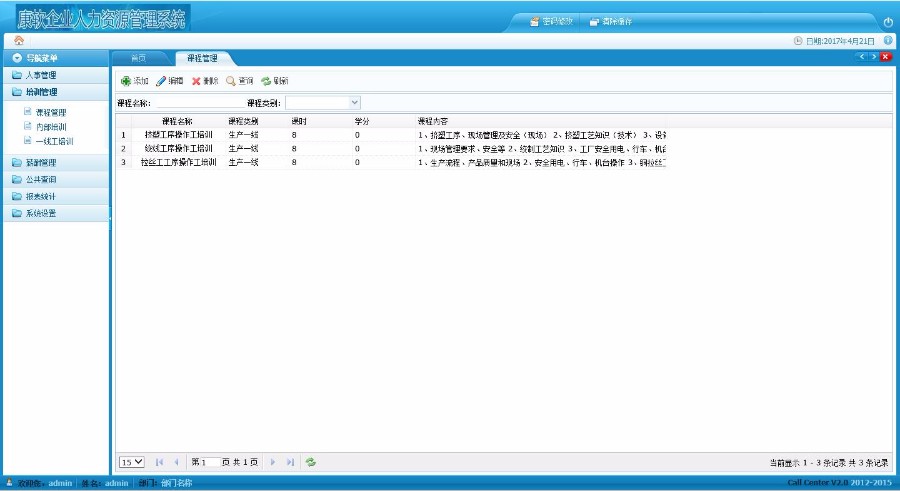Open 一线工培训 in the navigation tree
This screenshot has width=900, height=491.
(54, 142)
